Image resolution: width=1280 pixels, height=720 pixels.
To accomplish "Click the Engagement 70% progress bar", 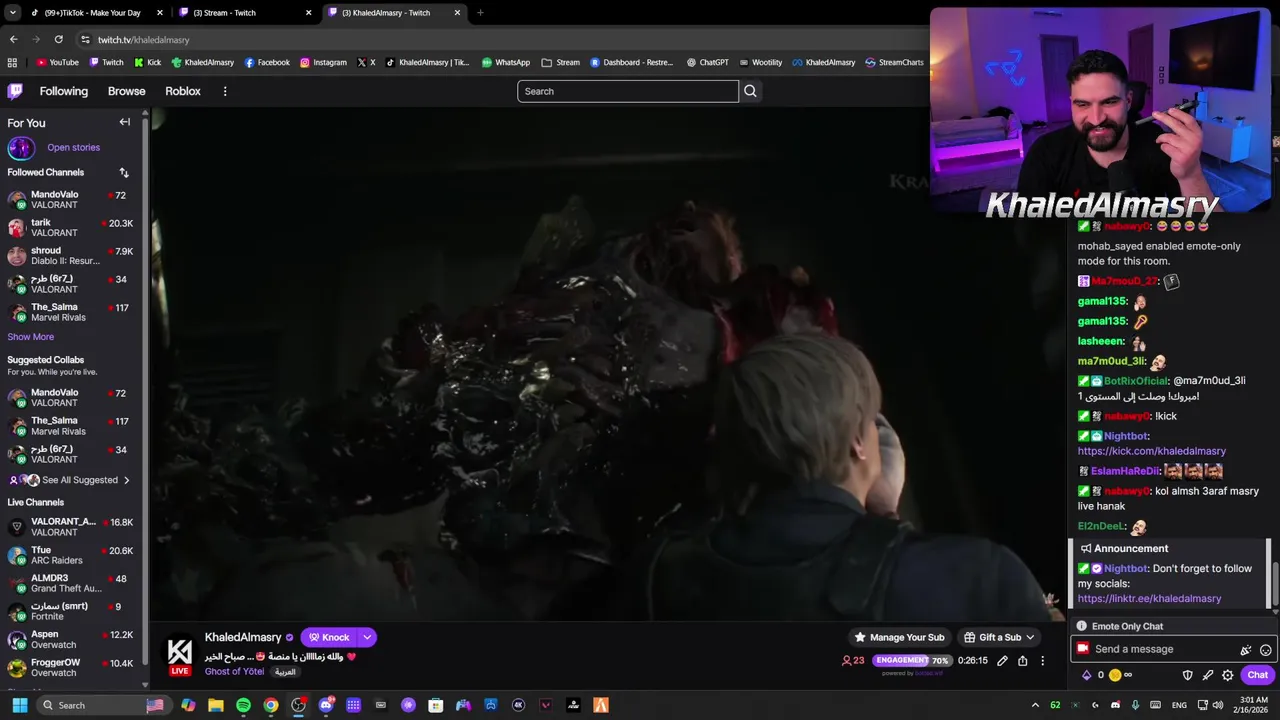I will (x=911, y=661).
